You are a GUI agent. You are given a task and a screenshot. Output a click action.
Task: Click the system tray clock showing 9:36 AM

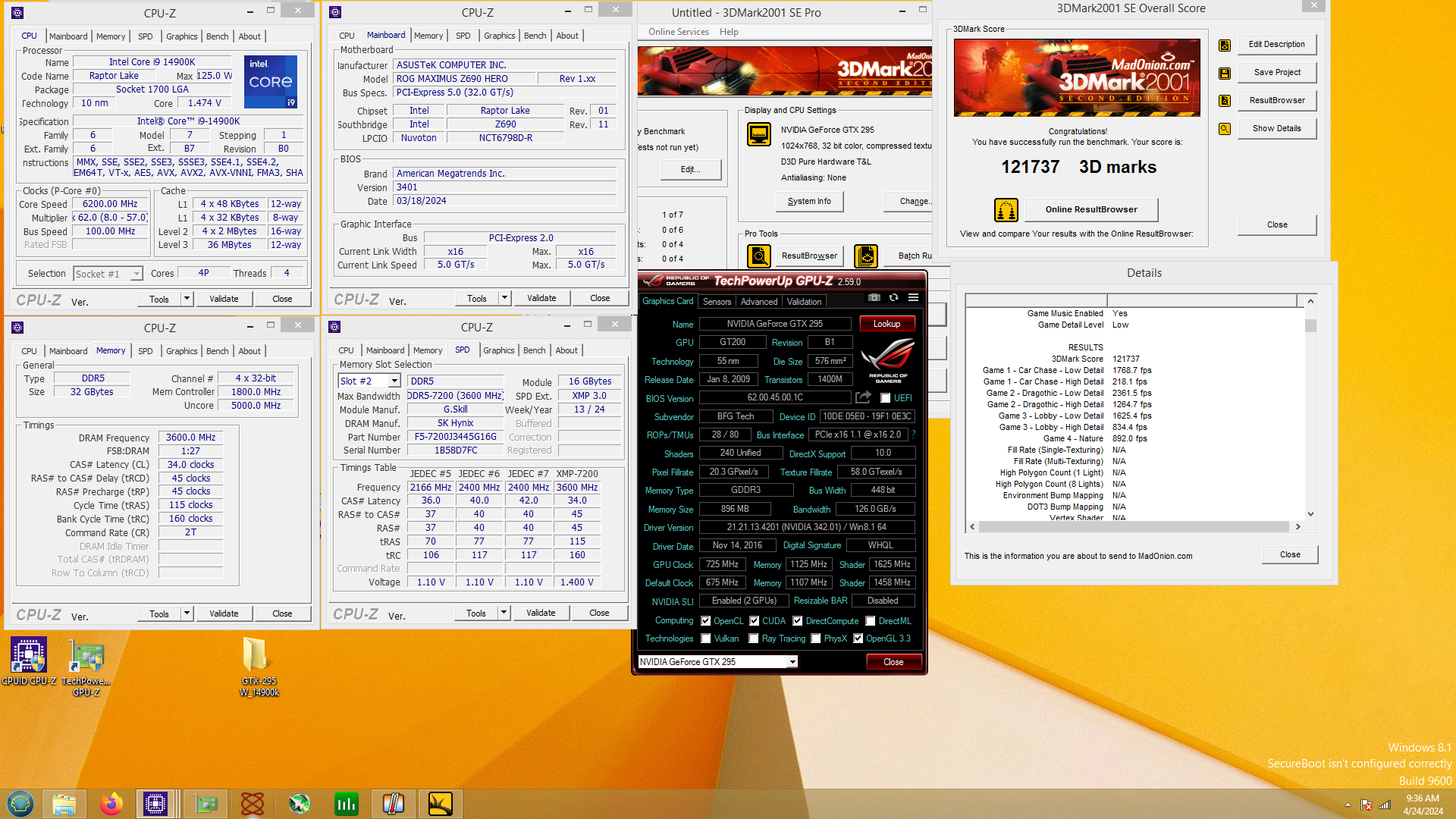click(1423, 804)
